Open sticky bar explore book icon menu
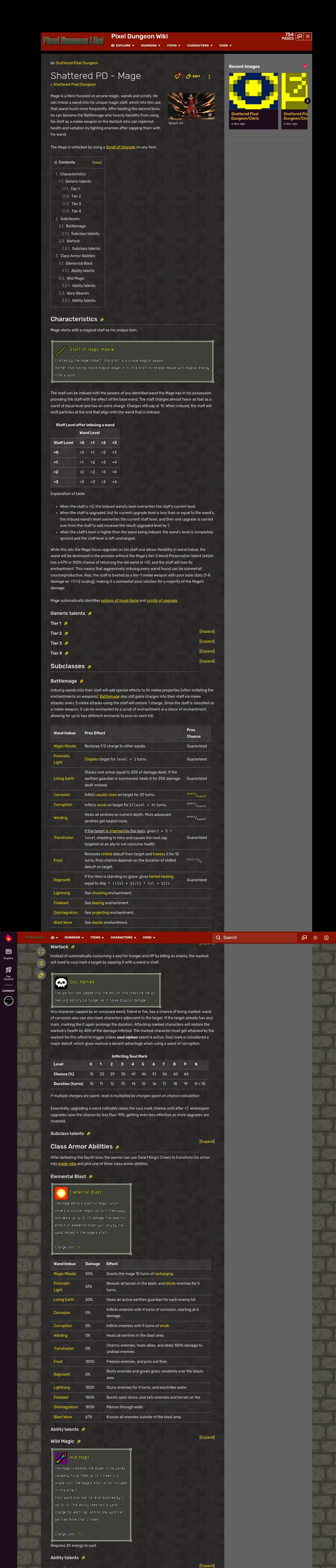This screenshot has width=336, height=1568. pos(54,937)
